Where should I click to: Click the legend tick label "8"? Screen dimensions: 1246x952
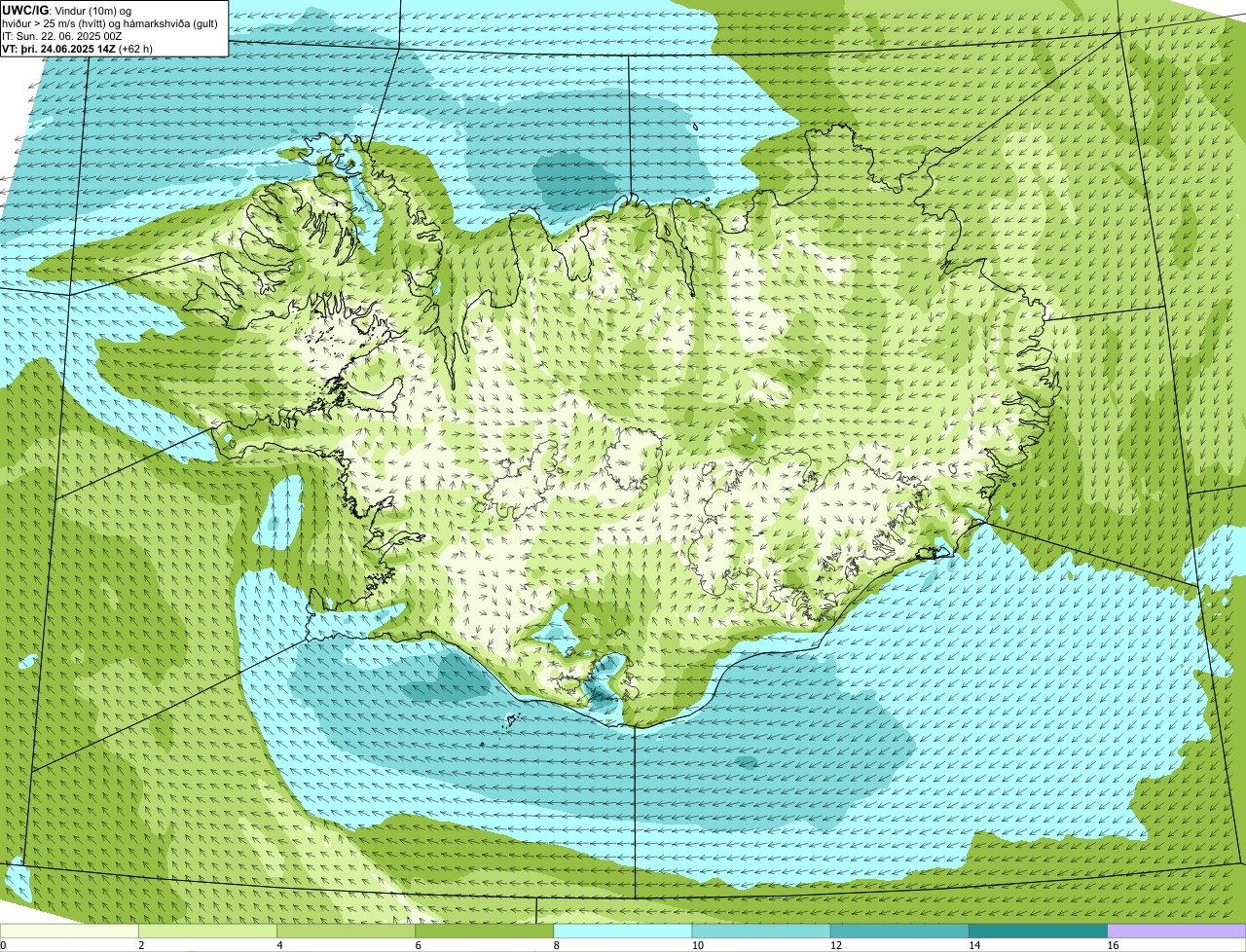(x=557, y=945)
